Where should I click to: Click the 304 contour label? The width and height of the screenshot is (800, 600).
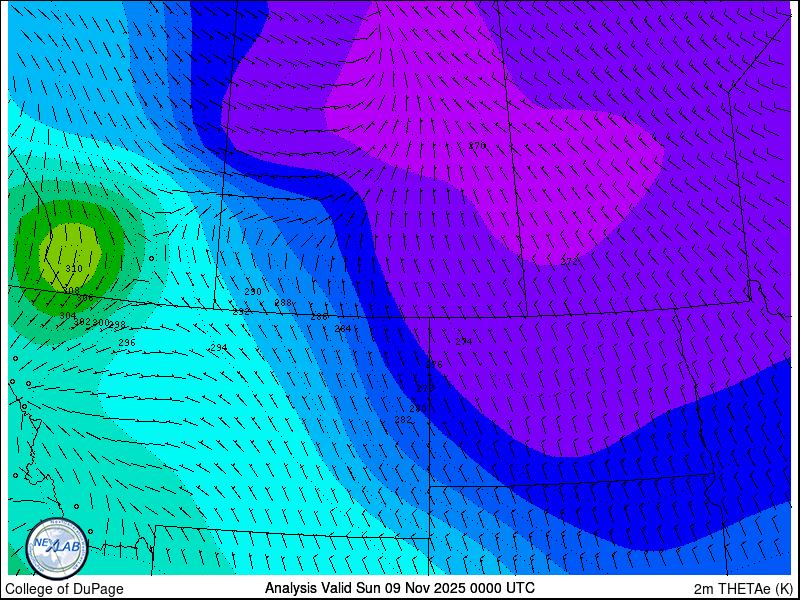click(x=68, y=315)
